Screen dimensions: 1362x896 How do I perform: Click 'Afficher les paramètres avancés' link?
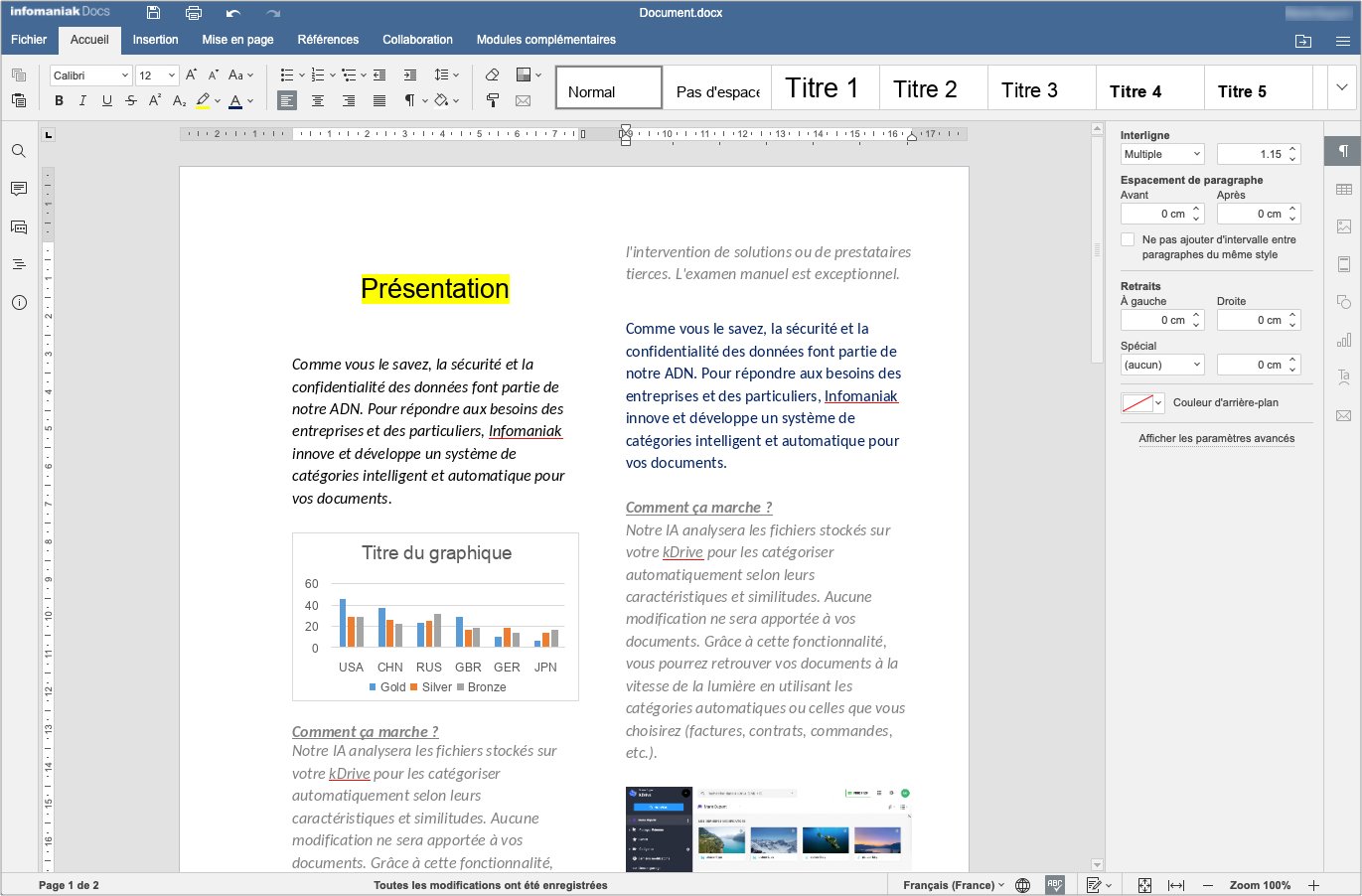[1216, 438]
